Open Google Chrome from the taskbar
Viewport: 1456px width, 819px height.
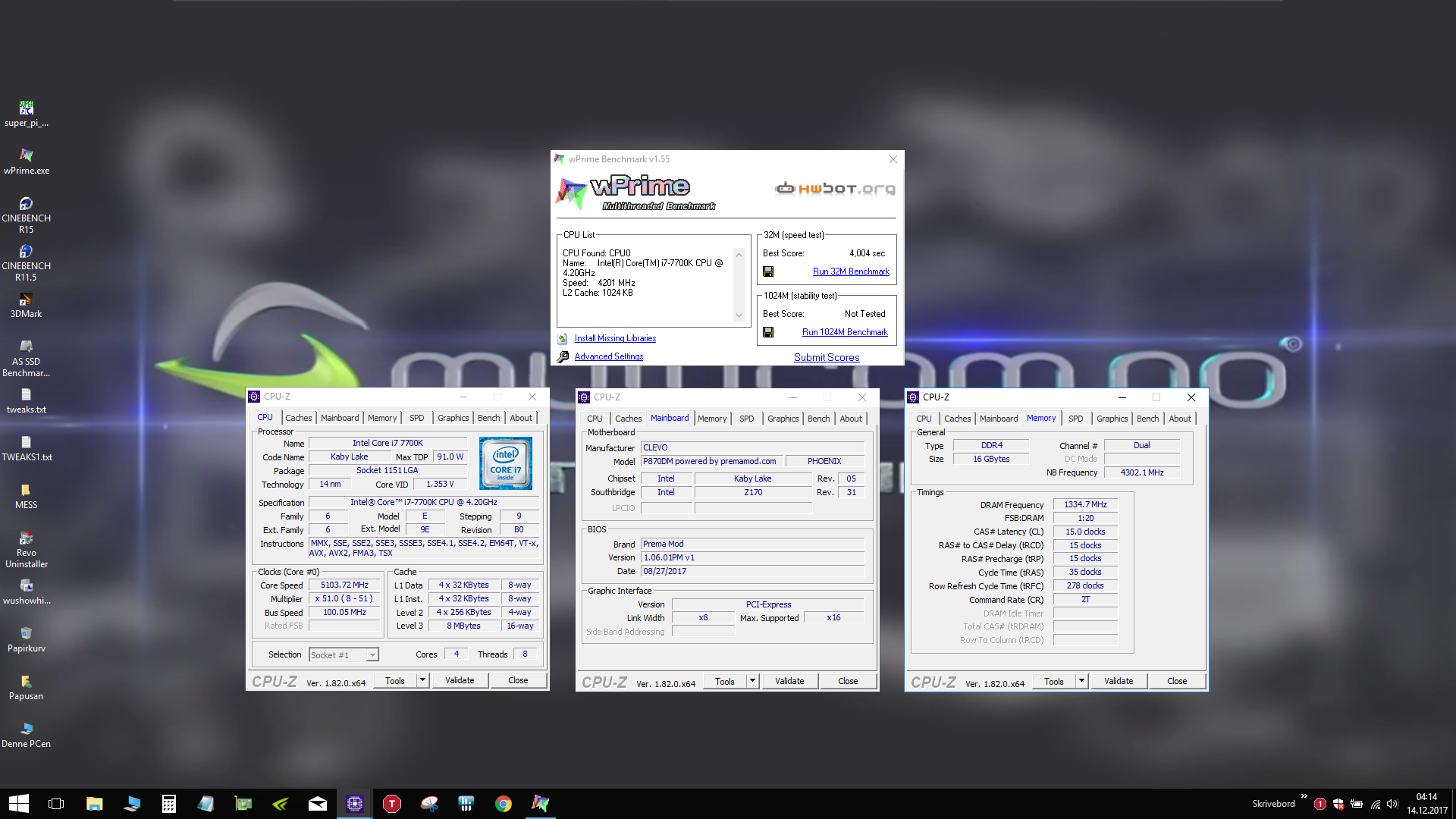[x=503, y=804]
